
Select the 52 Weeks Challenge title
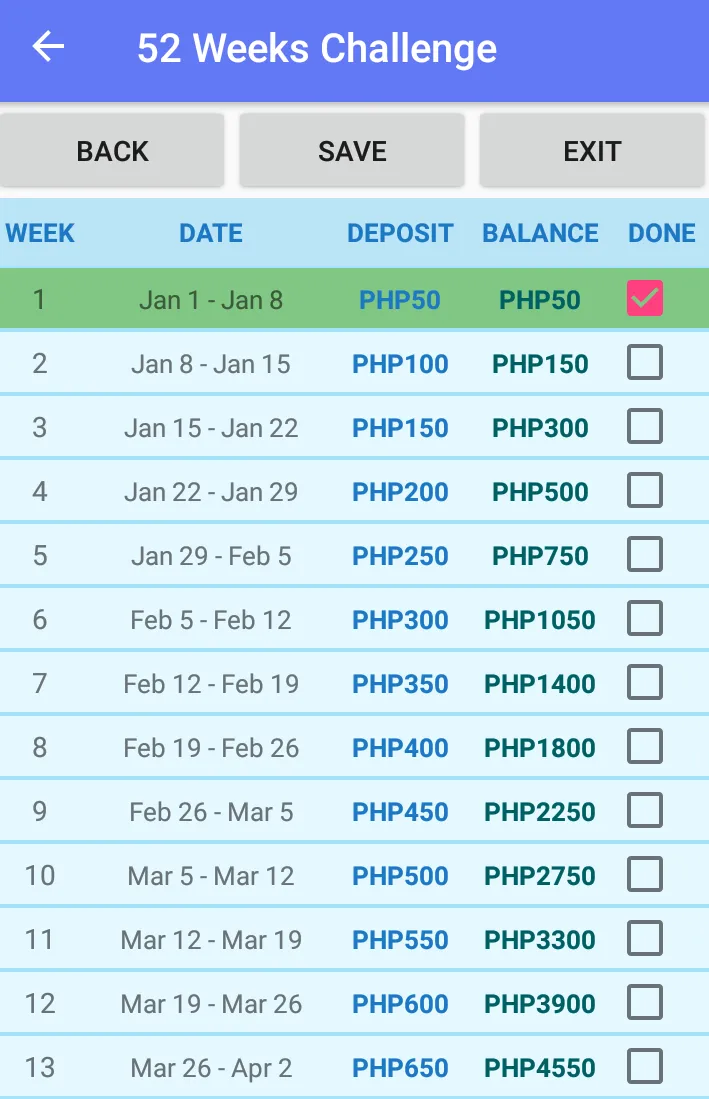click(x=317, y=48)
